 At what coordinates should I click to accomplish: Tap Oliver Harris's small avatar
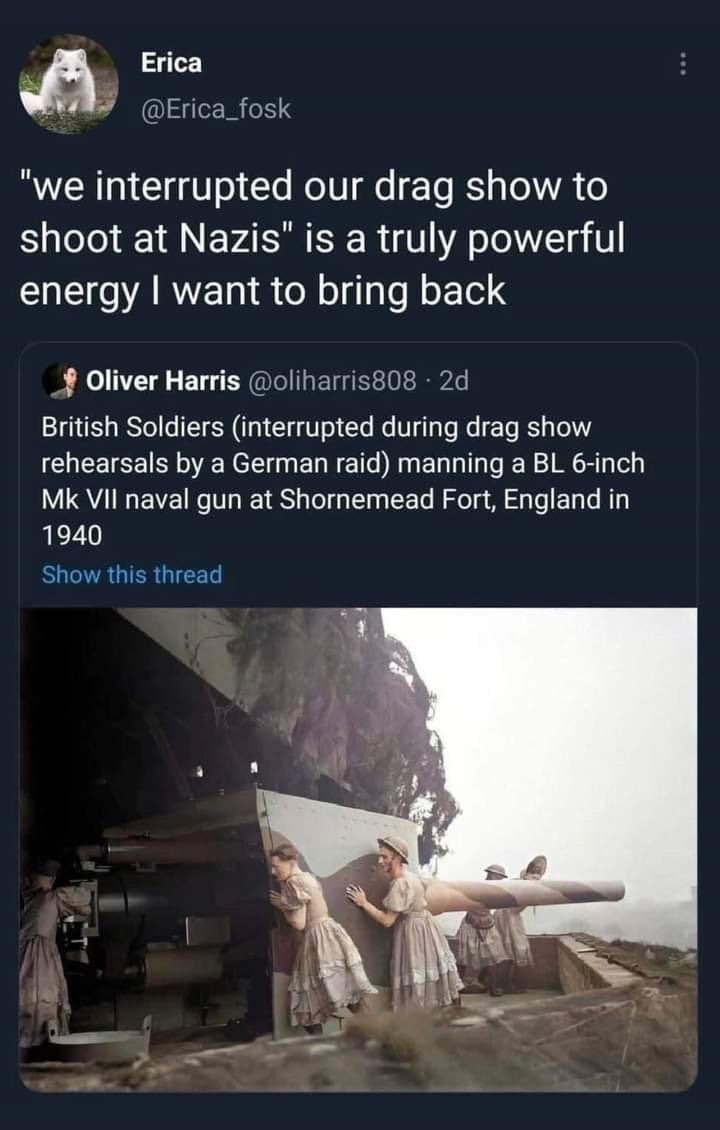tap(62, 380)
